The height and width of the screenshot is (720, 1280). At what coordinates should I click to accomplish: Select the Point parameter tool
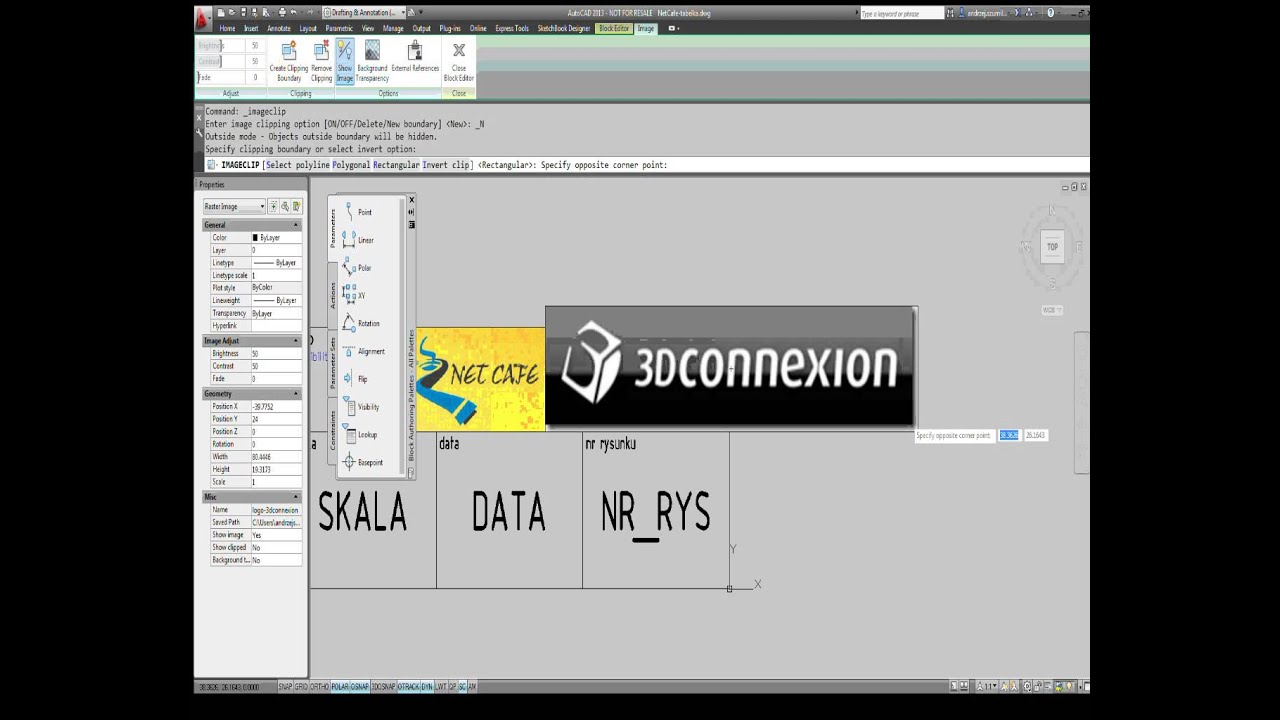[357, 212]
